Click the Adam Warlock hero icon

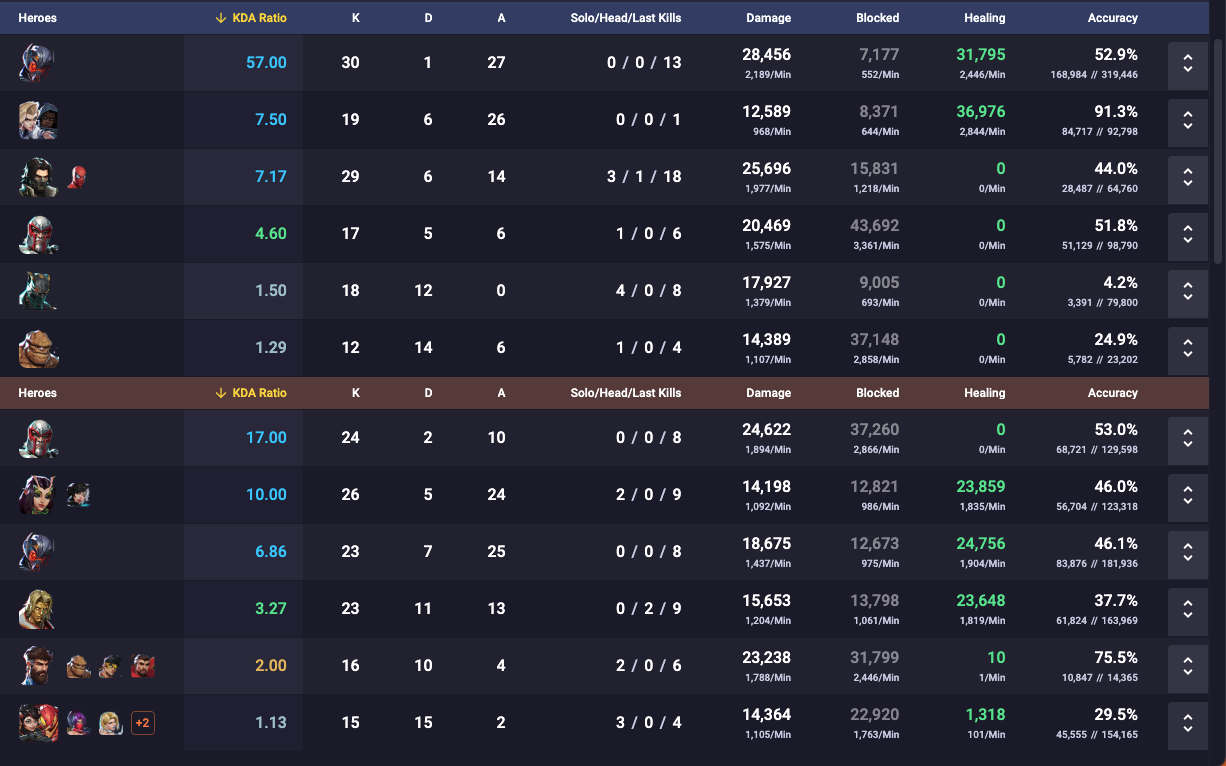coord(38,609)
